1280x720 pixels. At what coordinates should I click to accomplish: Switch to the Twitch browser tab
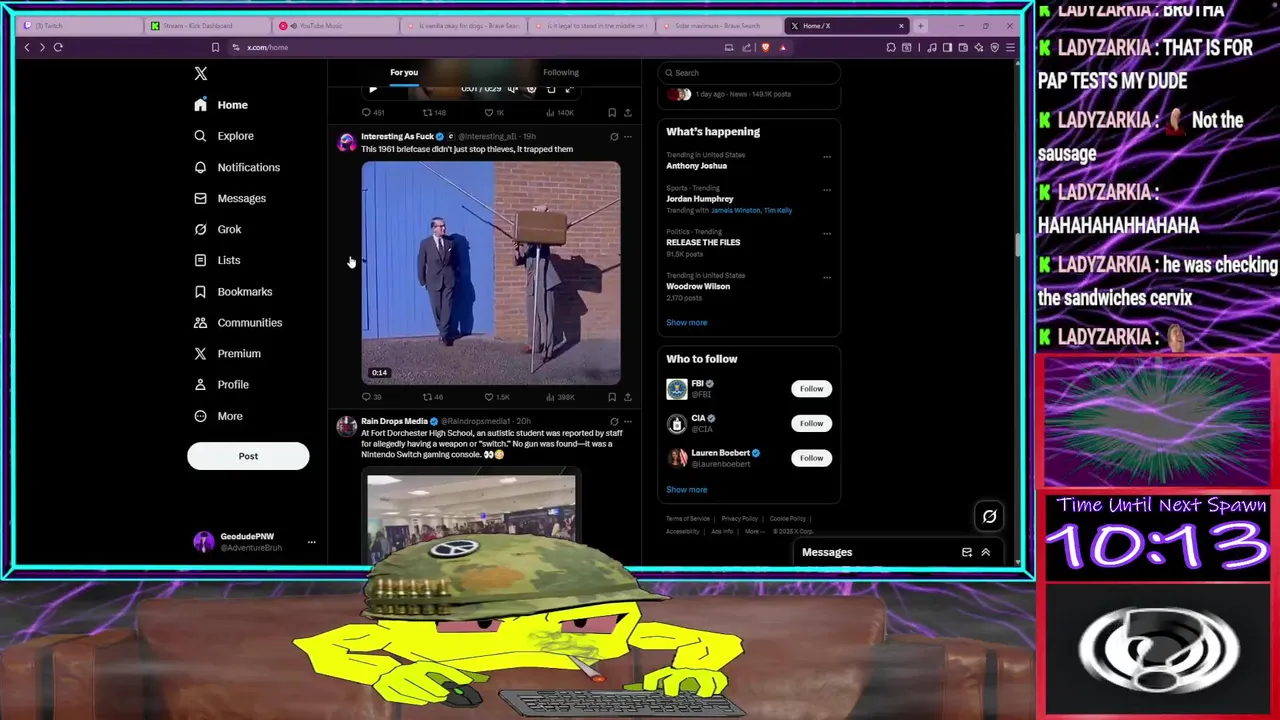(80, 26)
